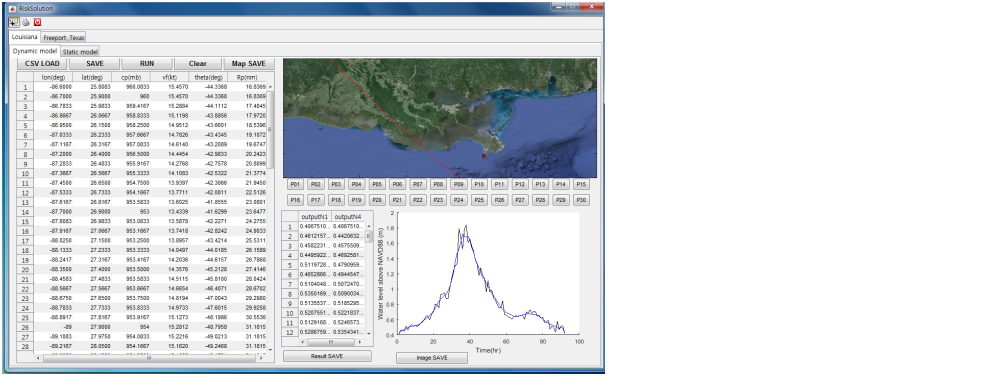
Task: Select station button P01
Action: pyautogui.click(x=295, y=184)
